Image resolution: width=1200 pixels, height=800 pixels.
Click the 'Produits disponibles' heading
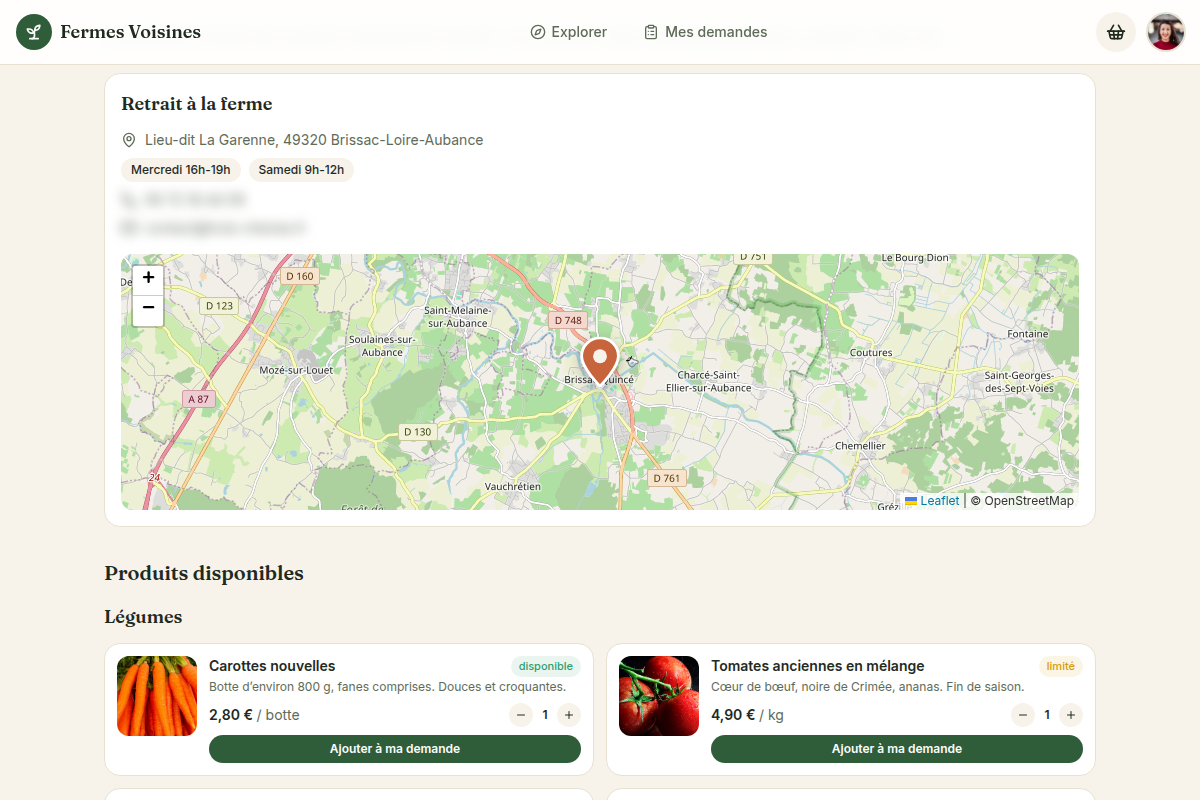[x=204, y=574]
